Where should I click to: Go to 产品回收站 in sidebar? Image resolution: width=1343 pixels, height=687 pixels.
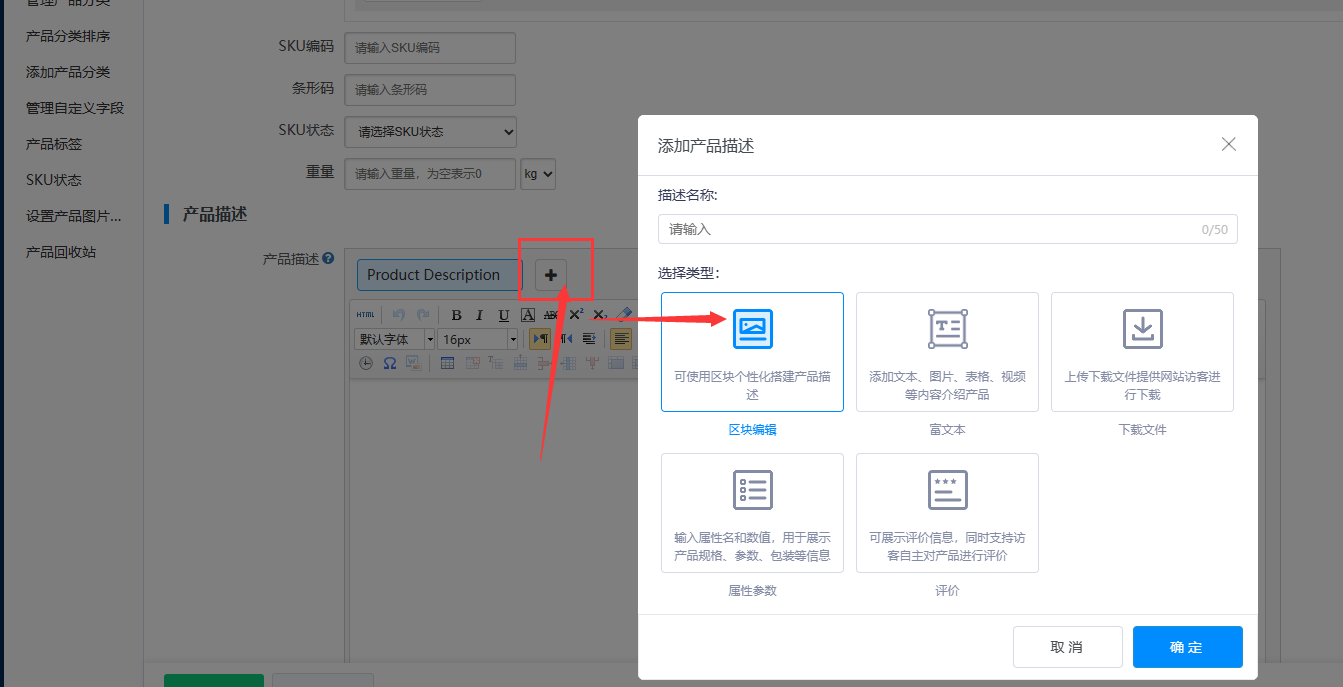pyautogui.click(x=60, y=252)
